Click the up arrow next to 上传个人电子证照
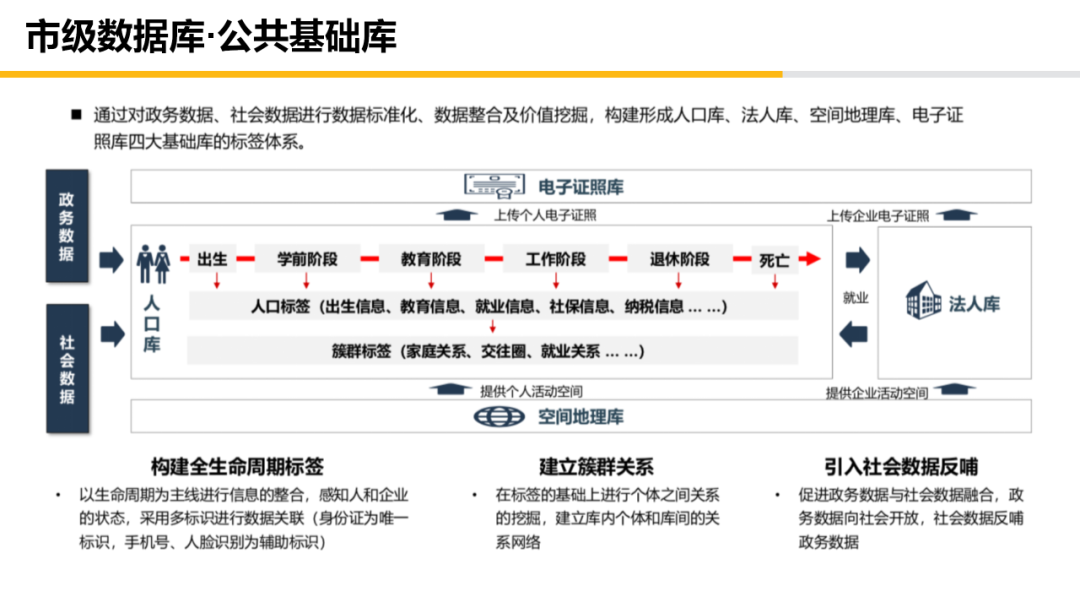1080x608 pixels. coord(457,216)
